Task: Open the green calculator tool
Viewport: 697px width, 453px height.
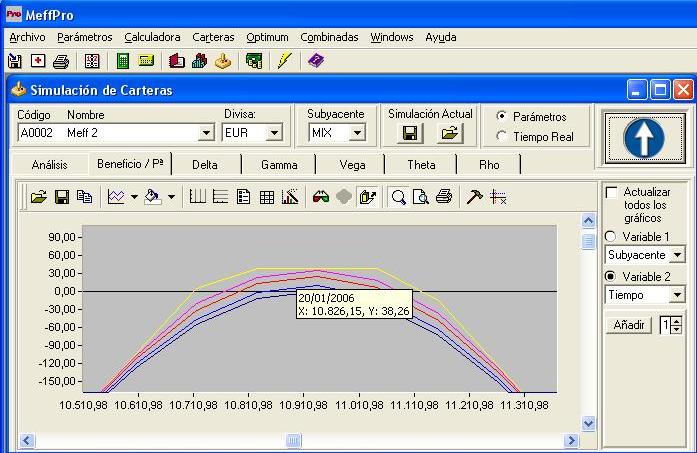Action: [123, 61]
